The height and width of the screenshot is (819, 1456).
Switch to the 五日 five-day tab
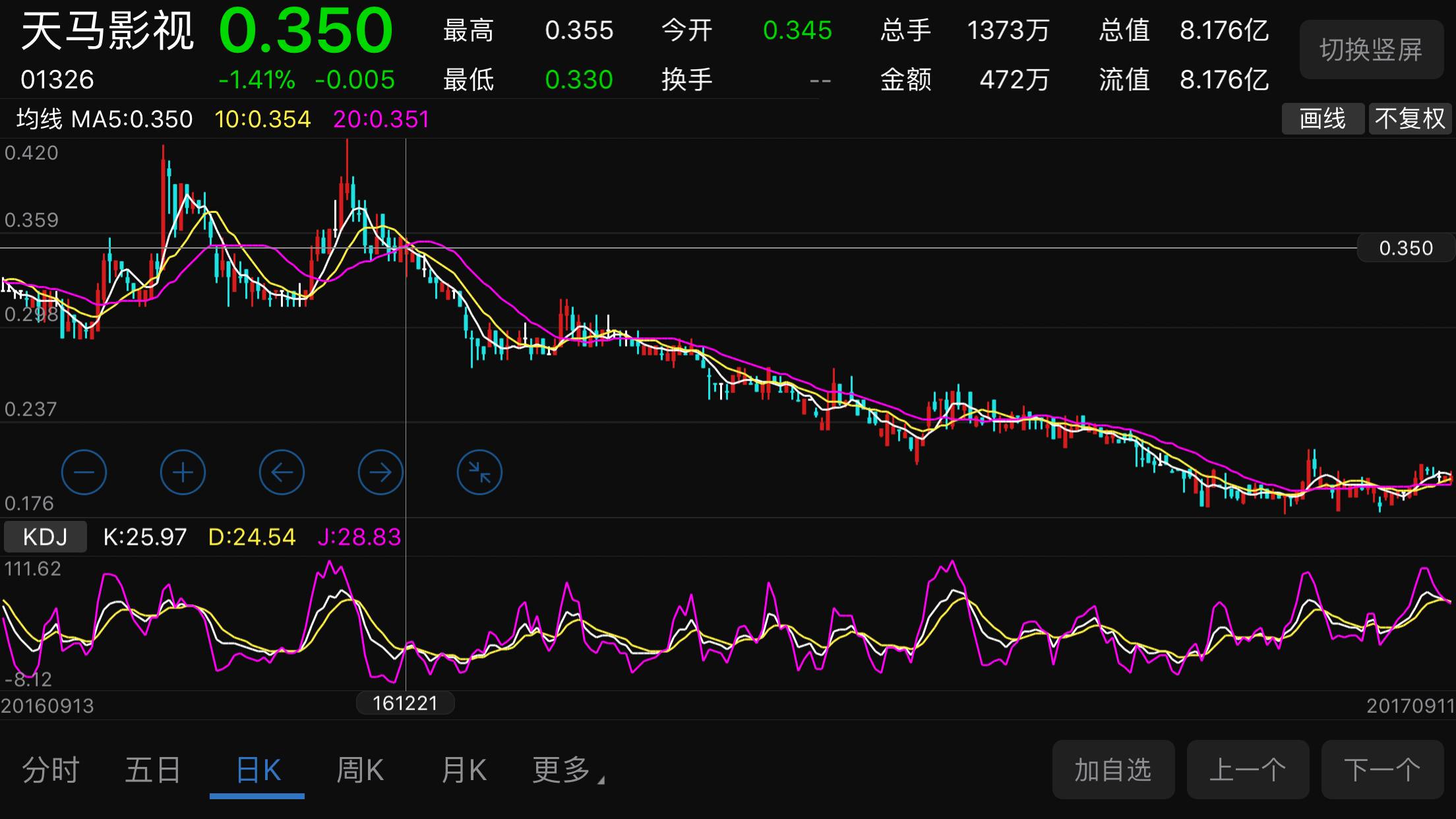click(153, 770)
